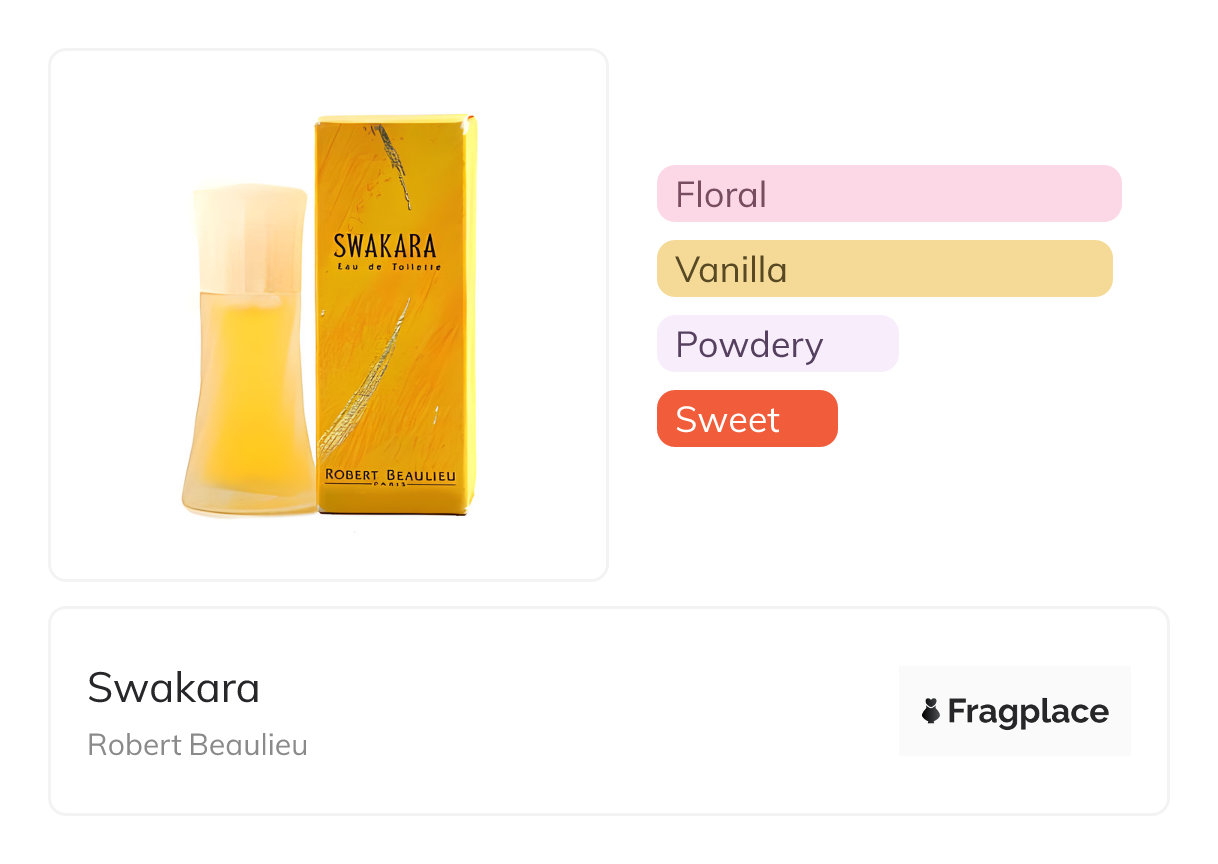The width and height of the screenshot is (1218, 864).
Task: Click the small PARIS text on box
Action: [x=390, y=486]
